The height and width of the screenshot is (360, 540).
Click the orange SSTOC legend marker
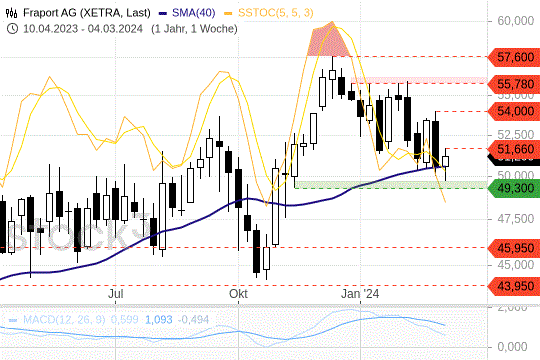click(x=228, y=14)
